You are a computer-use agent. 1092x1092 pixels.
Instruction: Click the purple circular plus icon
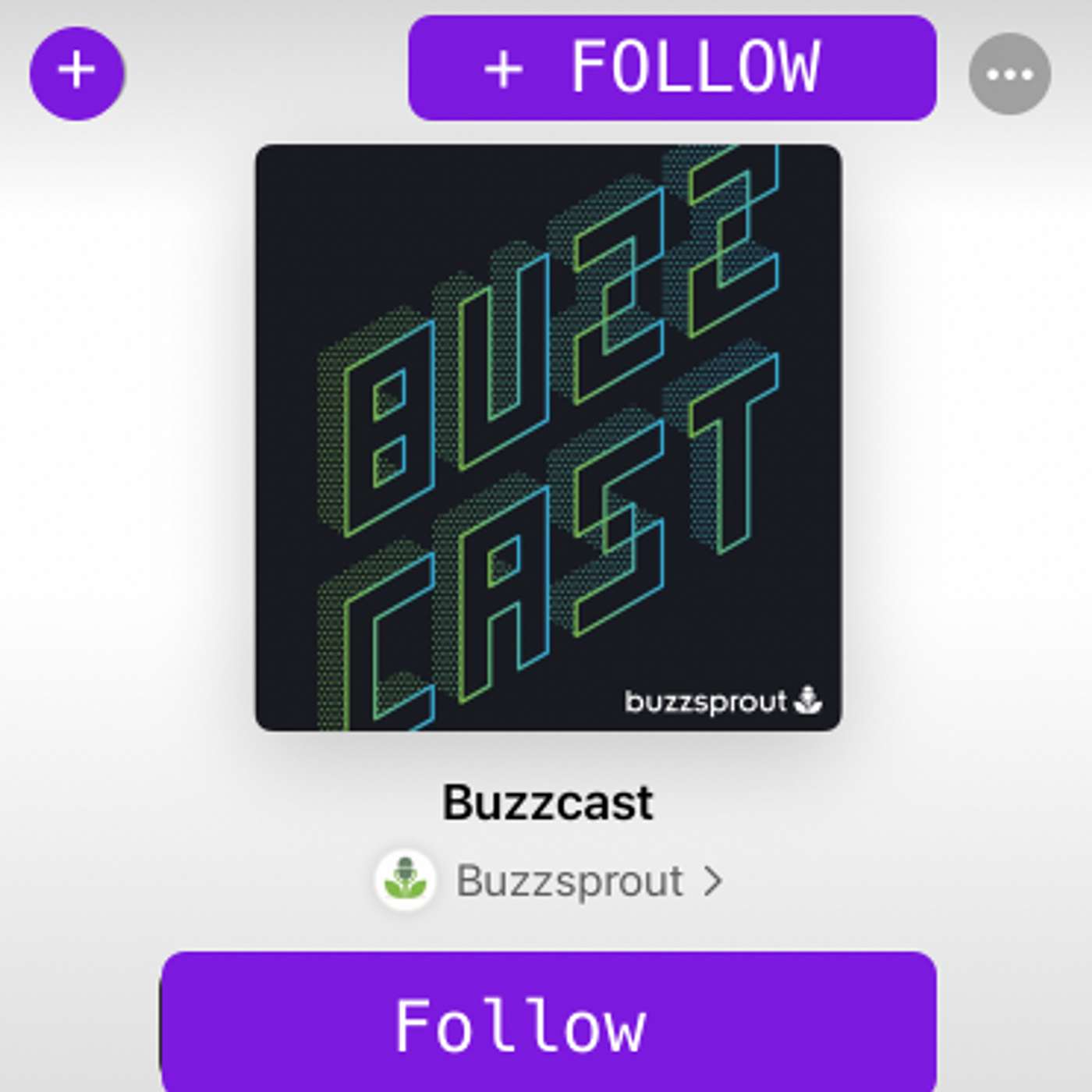(x=76, y=73)
